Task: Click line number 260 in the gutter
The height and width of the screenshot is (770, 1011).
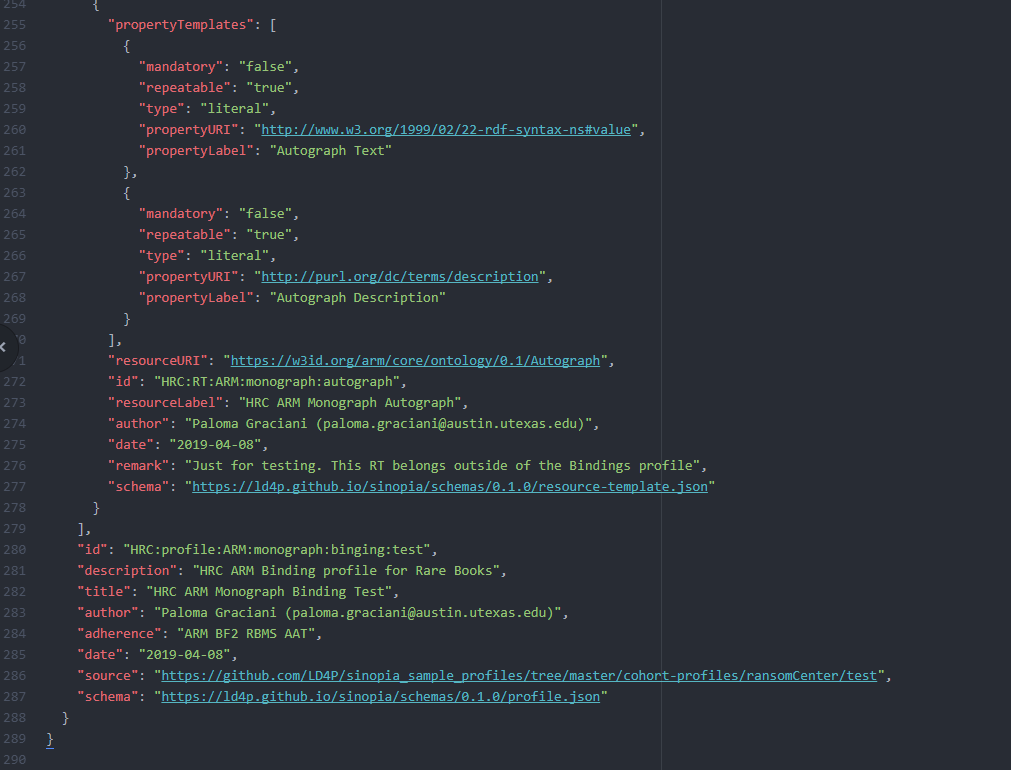Action: (14, 130)
